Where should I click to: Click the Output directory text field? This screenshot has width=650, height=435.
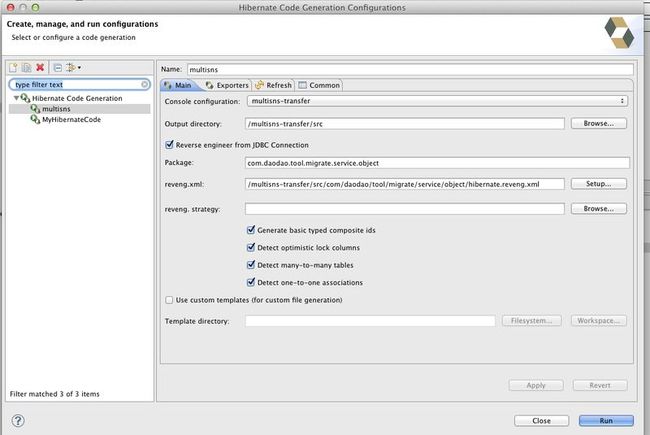pyautogui.click(x=405, y=124)
